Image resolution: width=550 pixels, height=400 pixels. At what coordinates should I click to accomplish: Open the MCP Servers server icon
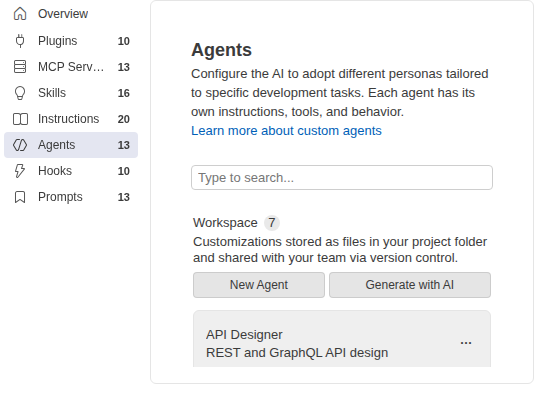(x=20, y=67)
